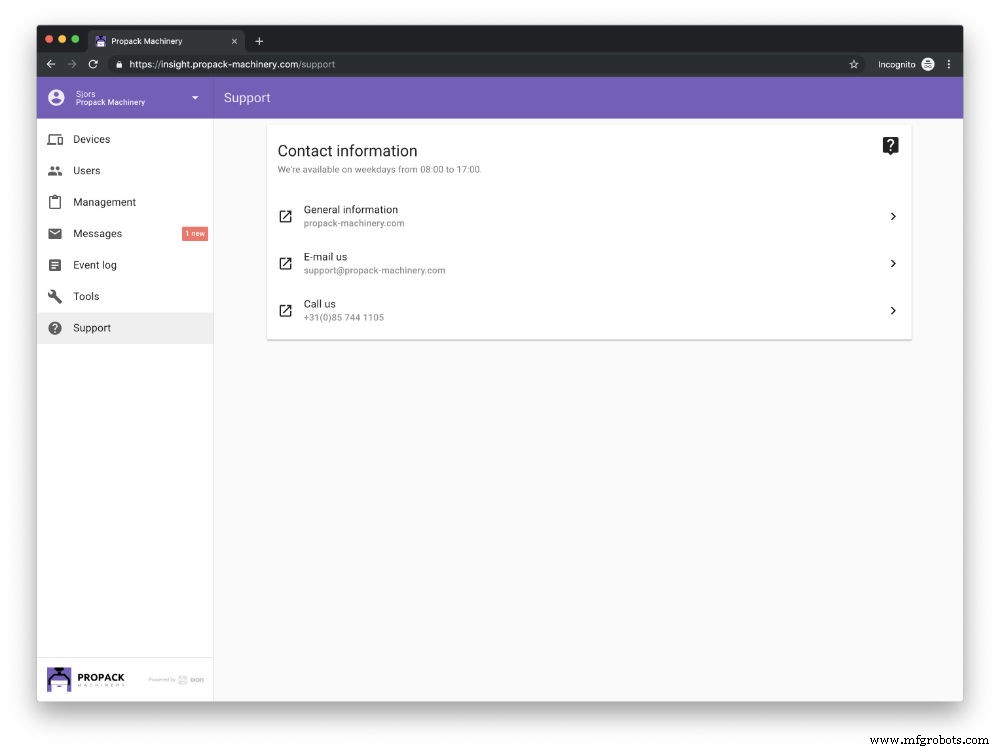Click the browser address bar URL

232,64
